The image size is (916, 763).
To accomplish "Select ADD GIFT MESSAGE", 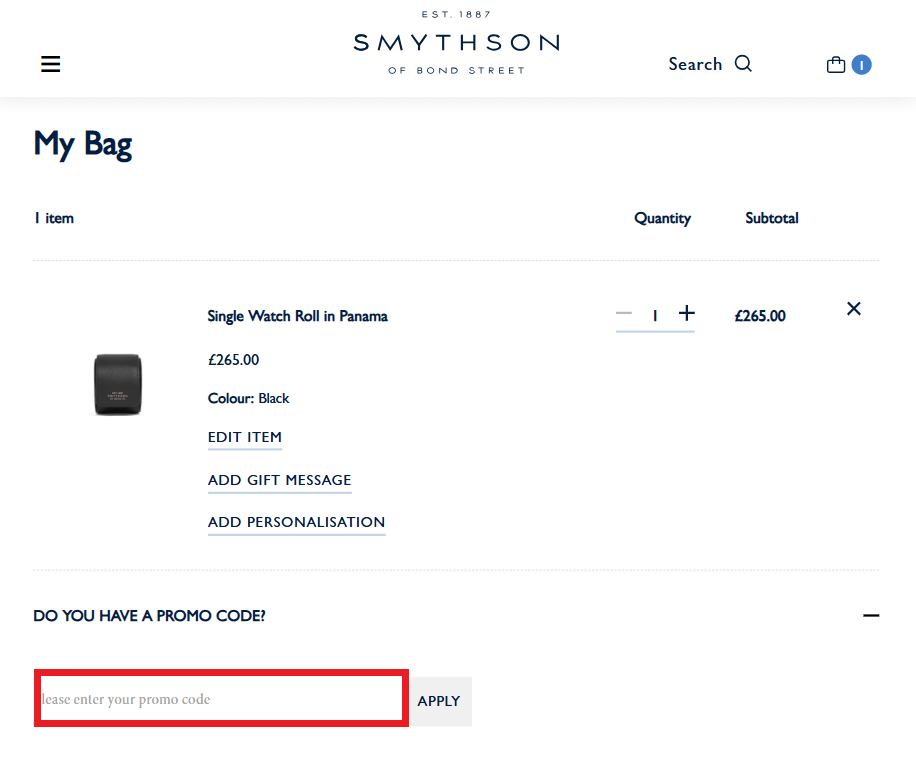I will coord(279,480).
